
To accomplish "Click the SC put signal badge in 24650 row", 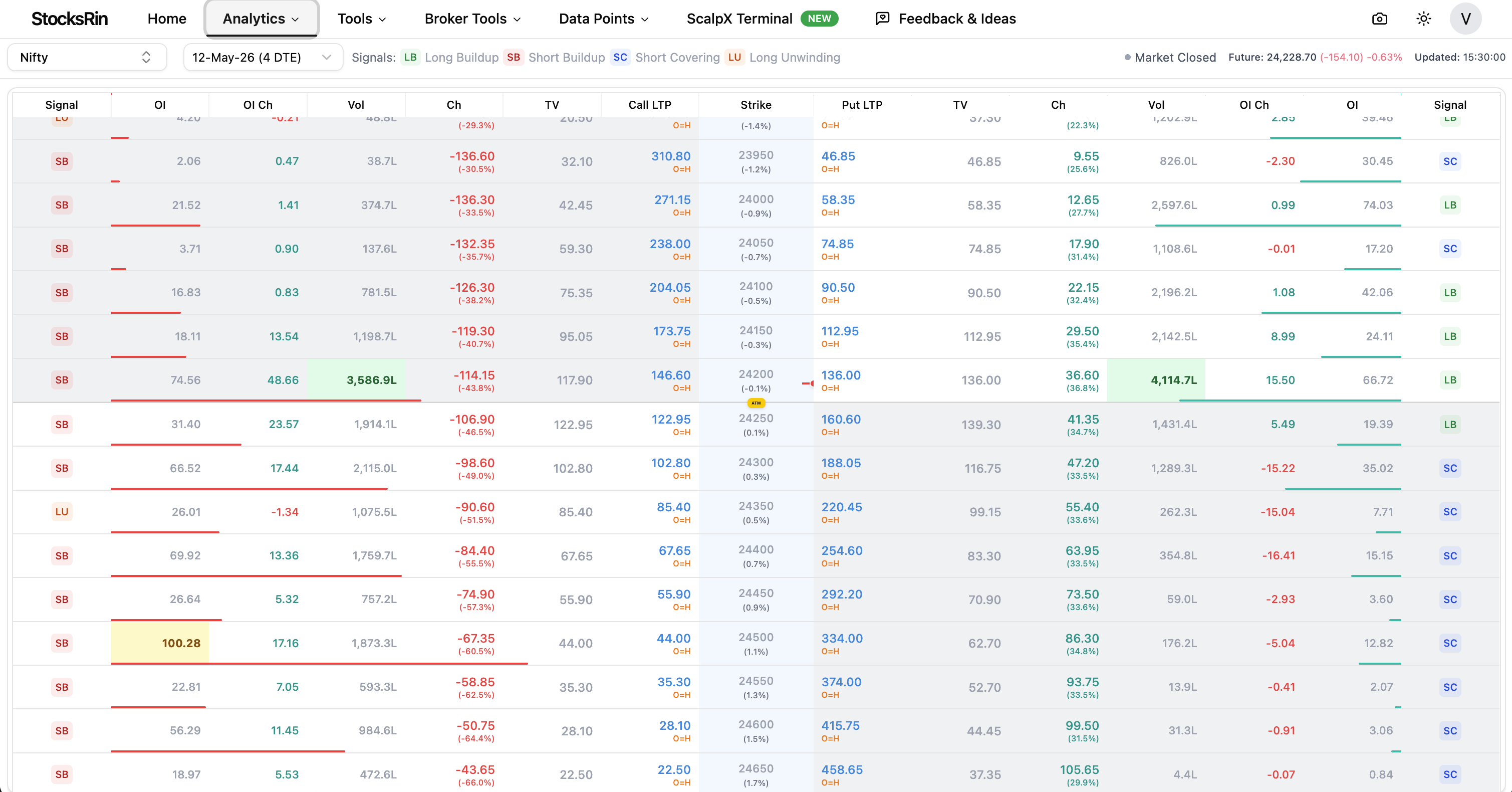I will (x=1450, y=774).
